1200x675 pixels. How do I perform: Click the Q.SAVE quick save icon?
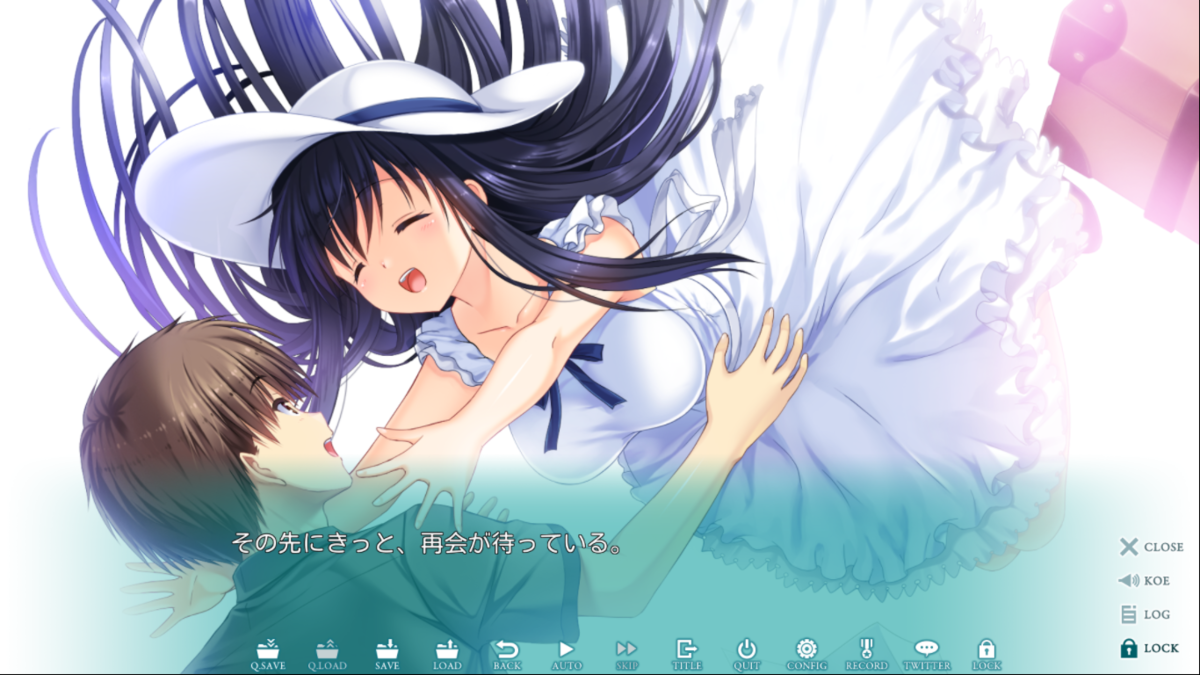[267, 655]
